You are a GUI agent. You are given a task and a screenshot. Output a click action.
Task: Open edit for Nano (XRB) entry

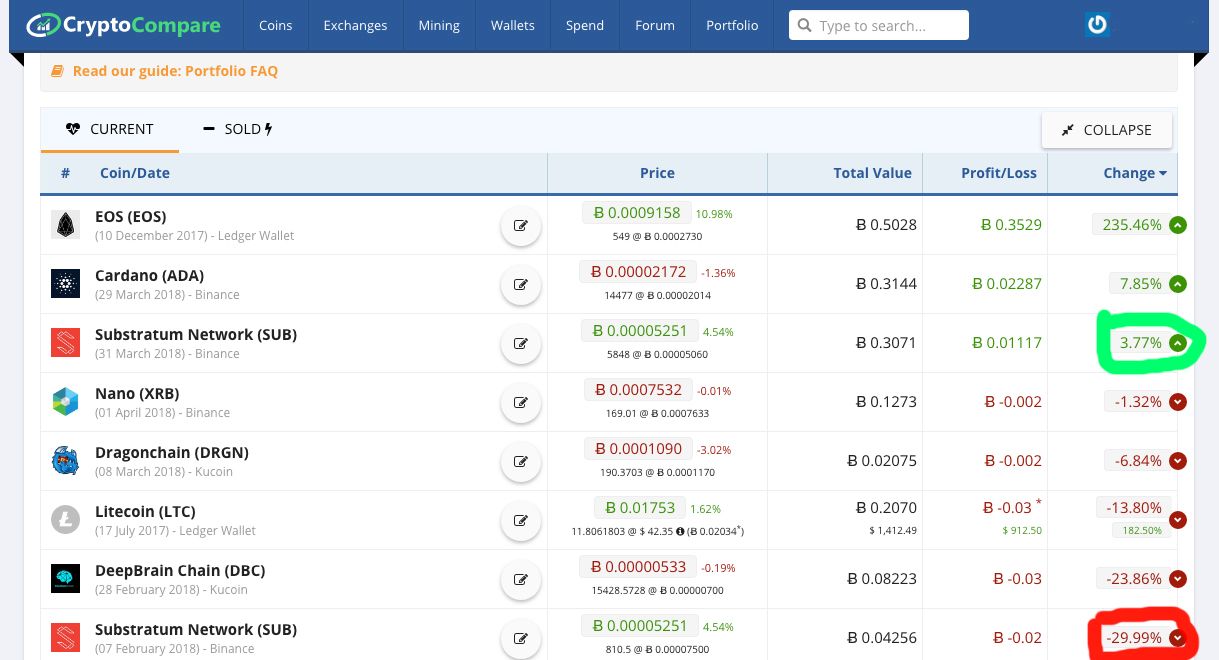(x=521, y=403)
